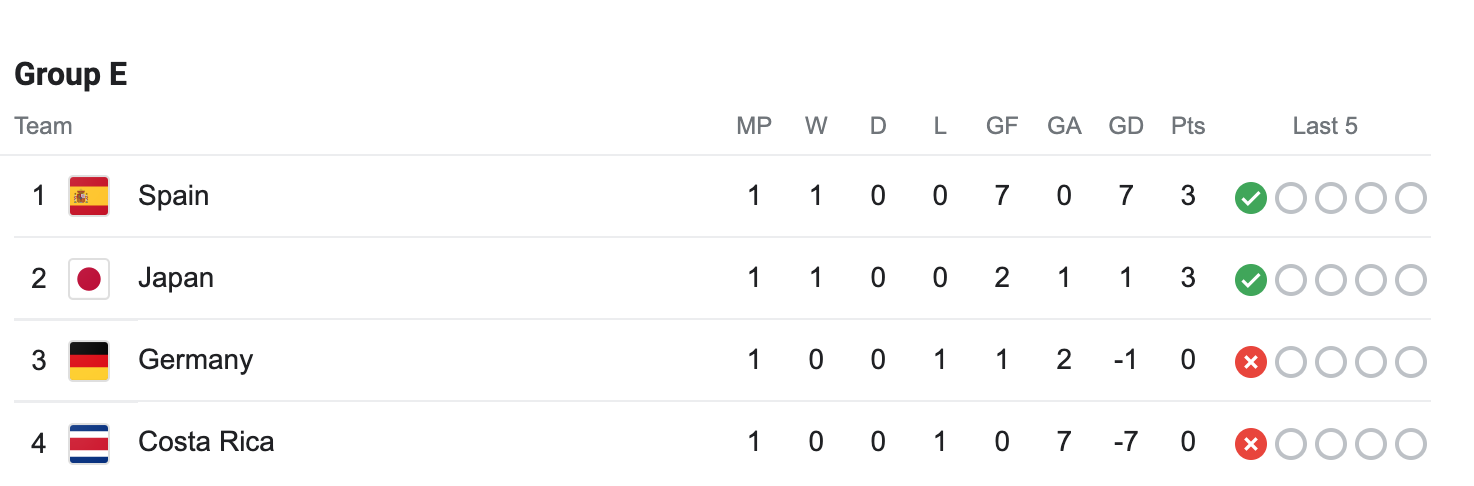Click Spain's green win checkmark icon
The image size is (1474, 486).
pos(1250,198)
